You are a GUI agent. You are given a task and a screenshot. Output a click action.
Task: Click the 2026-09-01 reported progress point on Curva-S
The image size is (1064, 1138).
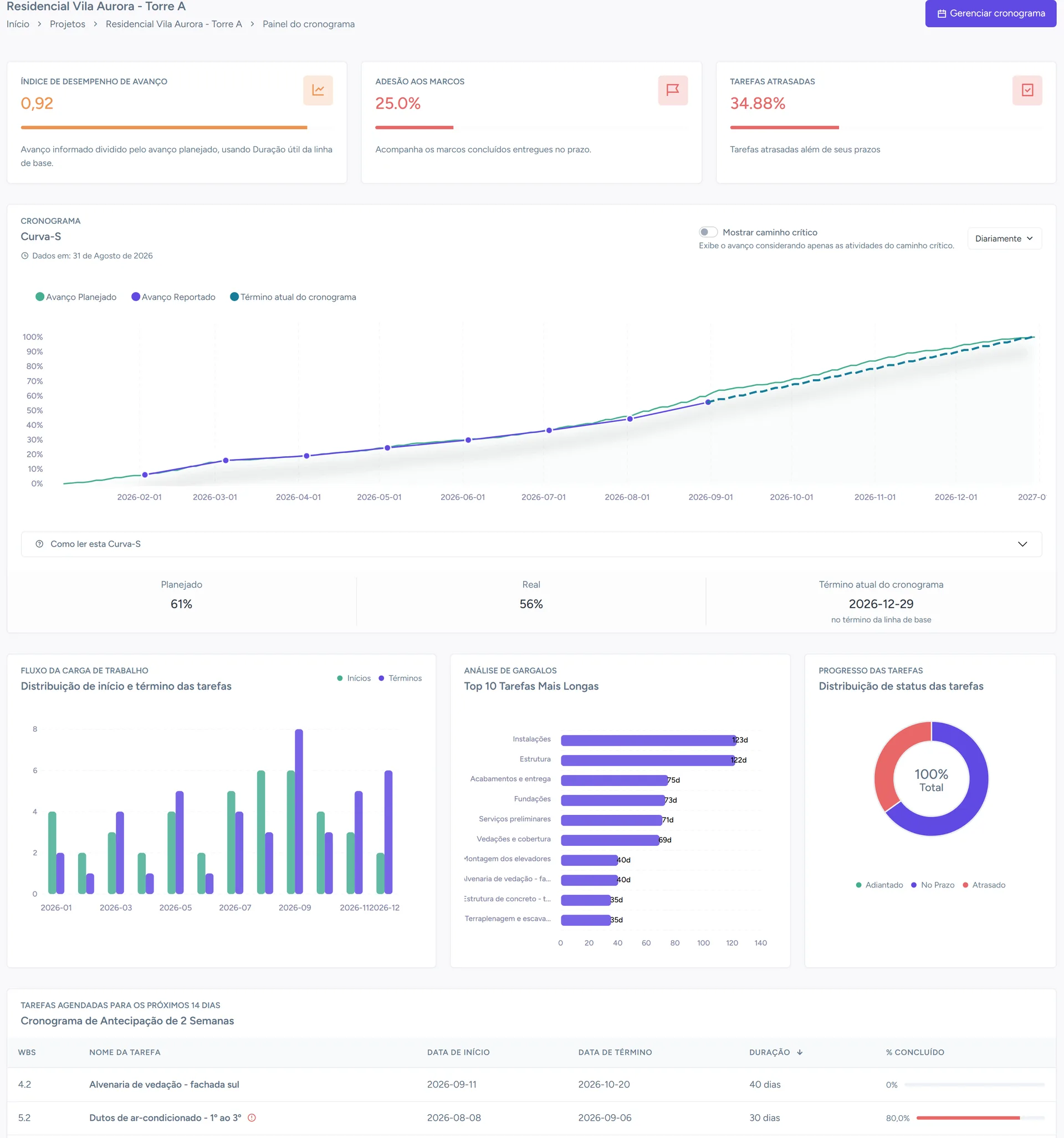pyautogui.click(x=708, y=402)
